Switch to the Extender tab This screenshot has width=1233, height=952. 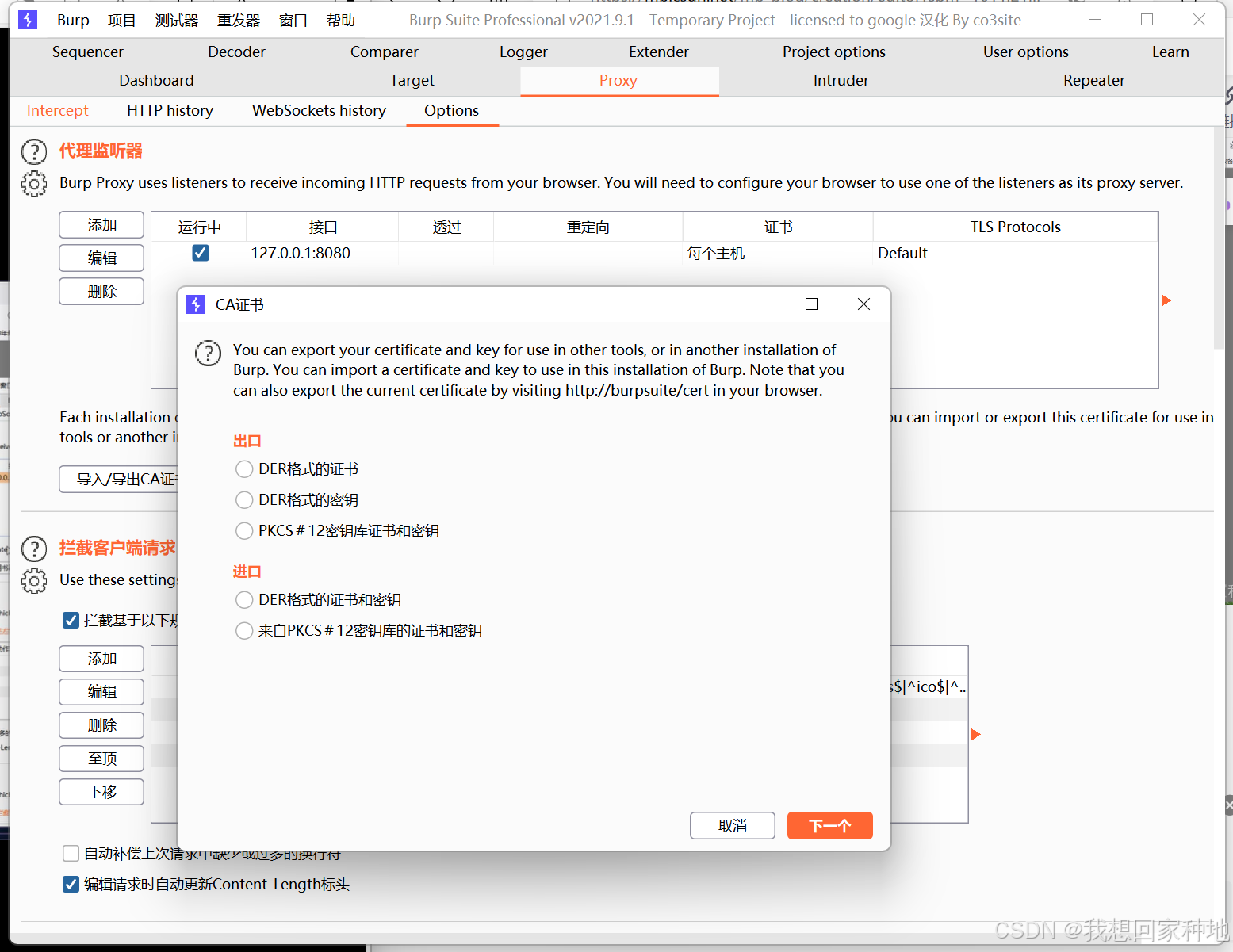(659, 52)
